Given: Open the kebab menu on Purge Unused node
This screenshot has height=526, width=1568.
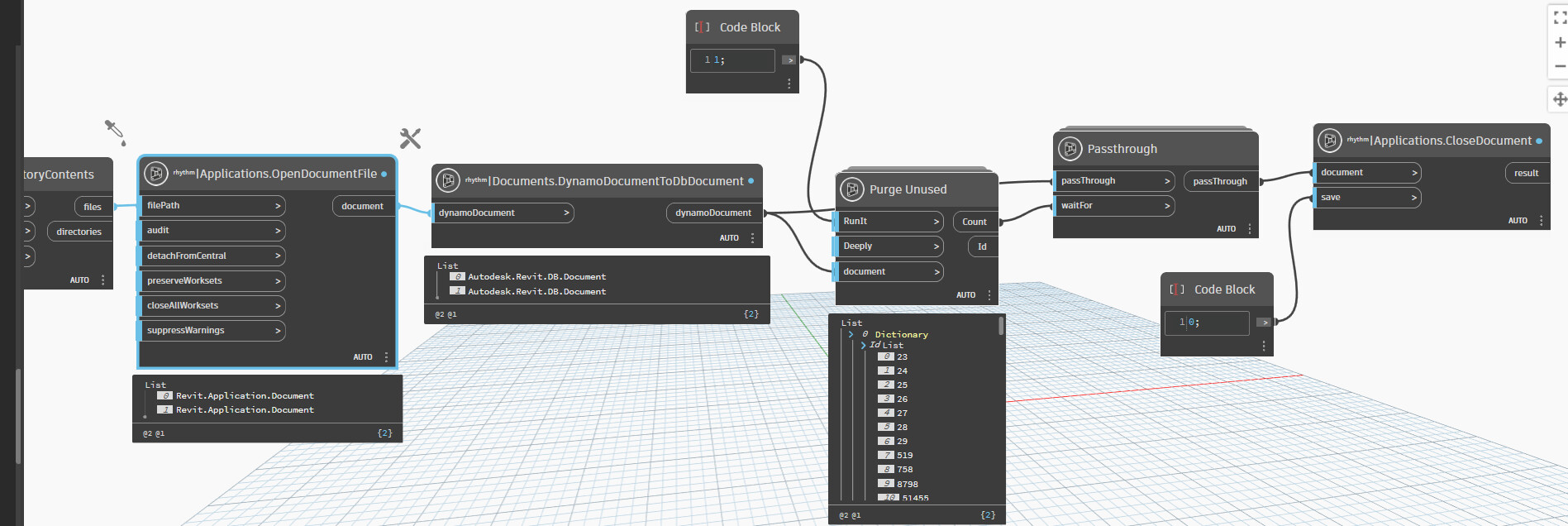Looking at the screenshot, I should 989,295.
